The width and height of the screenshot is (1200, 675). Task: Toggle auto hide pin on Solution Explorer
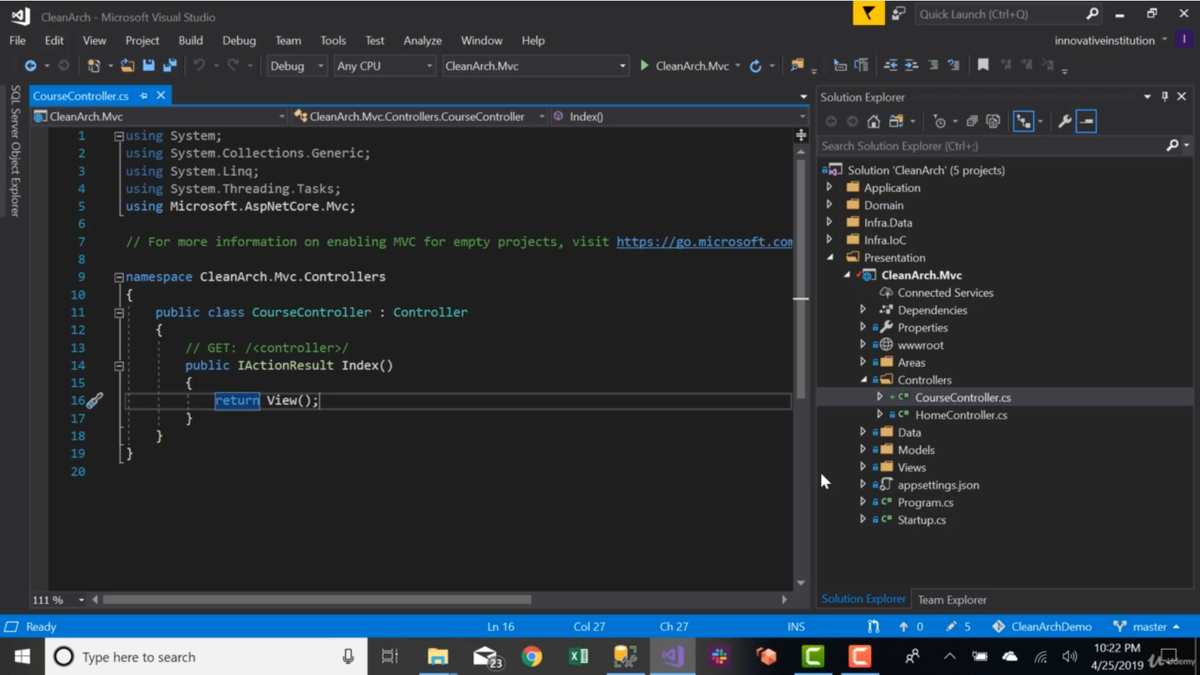pyautogui.click(x=1165, y=97)
